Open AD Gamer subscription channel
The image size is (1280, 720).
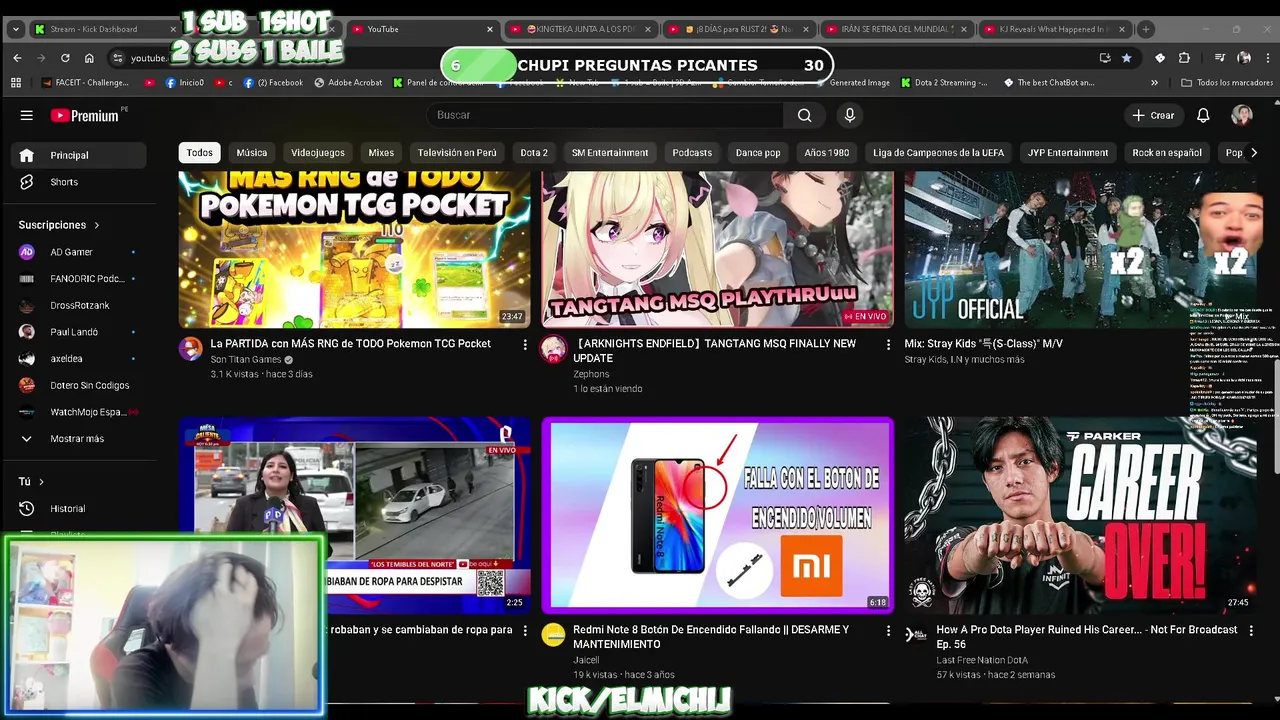click(80, 252)
